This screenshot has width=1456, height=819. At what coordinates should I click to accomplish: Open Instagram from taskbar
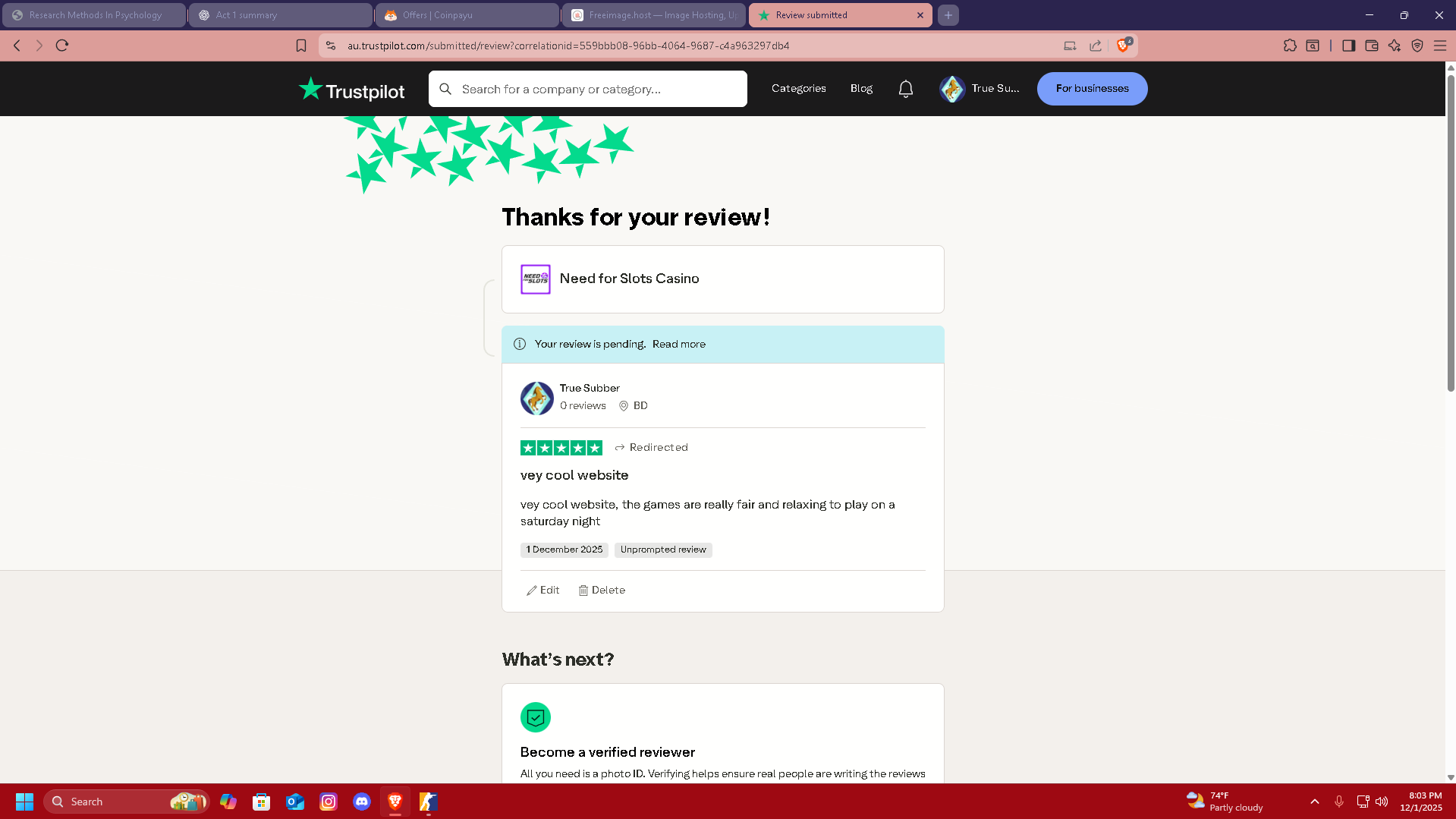coord(329,802)
